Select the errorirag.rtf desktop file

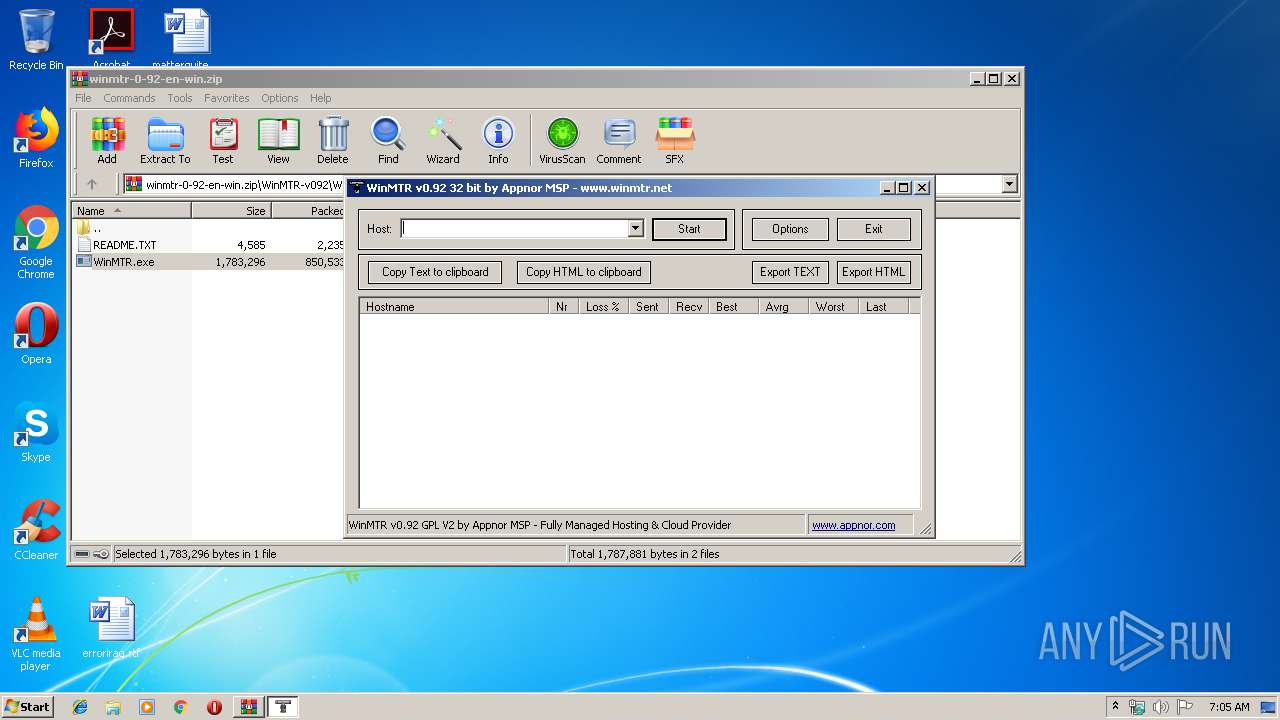[x=111, y=629]
